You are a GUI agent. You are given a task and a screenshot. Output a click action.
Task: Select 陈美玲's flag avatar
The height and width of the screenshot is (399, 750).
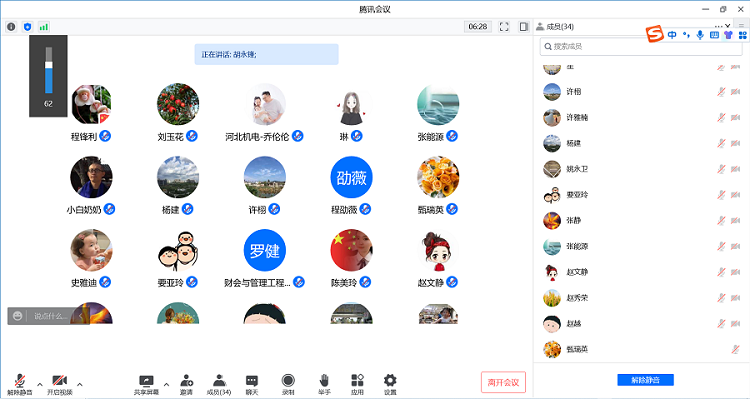point(352,250)
